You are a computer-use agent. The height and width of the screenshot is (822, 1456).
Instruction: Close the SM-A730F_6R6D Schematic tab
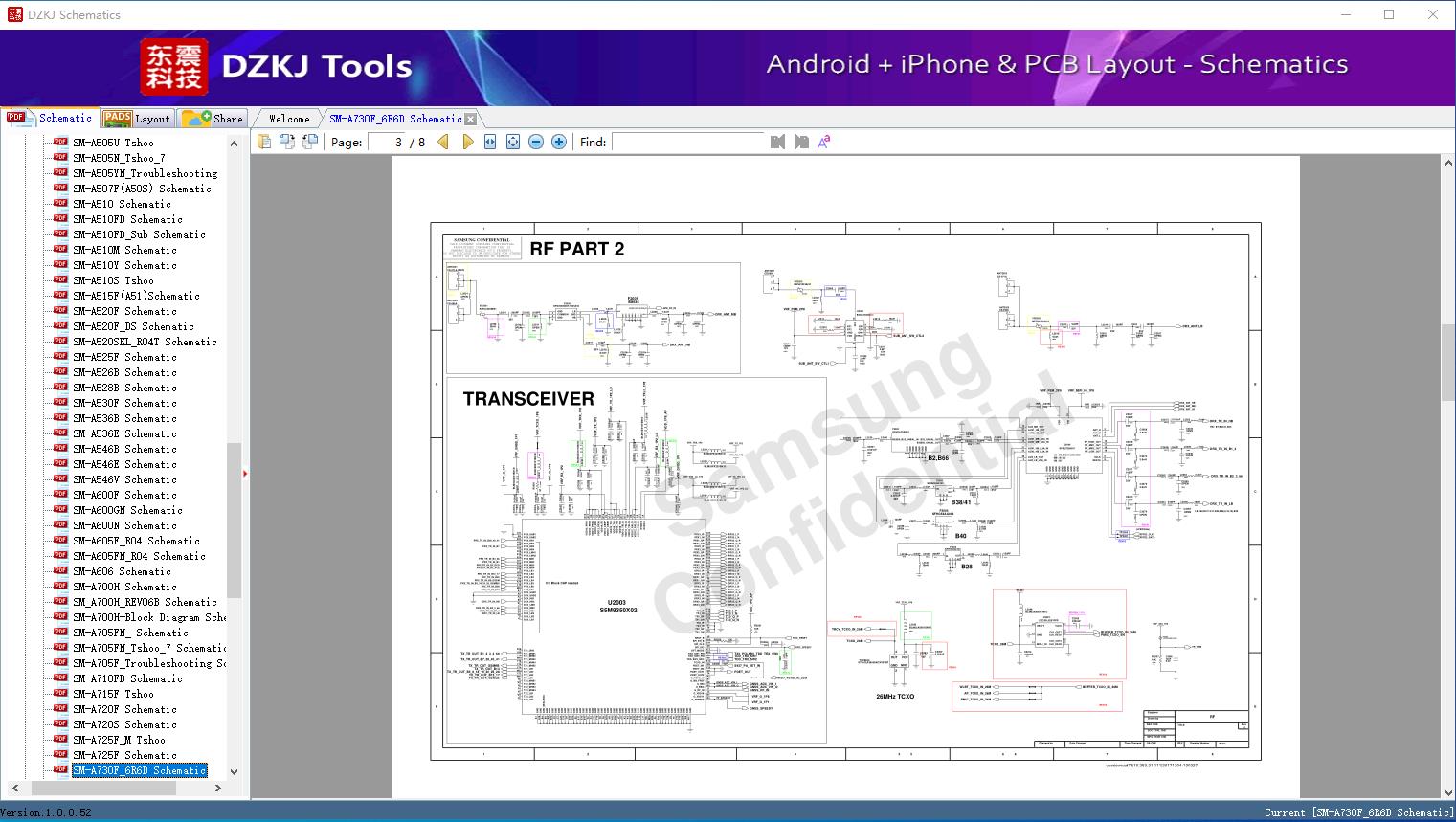tap(470, 120)
